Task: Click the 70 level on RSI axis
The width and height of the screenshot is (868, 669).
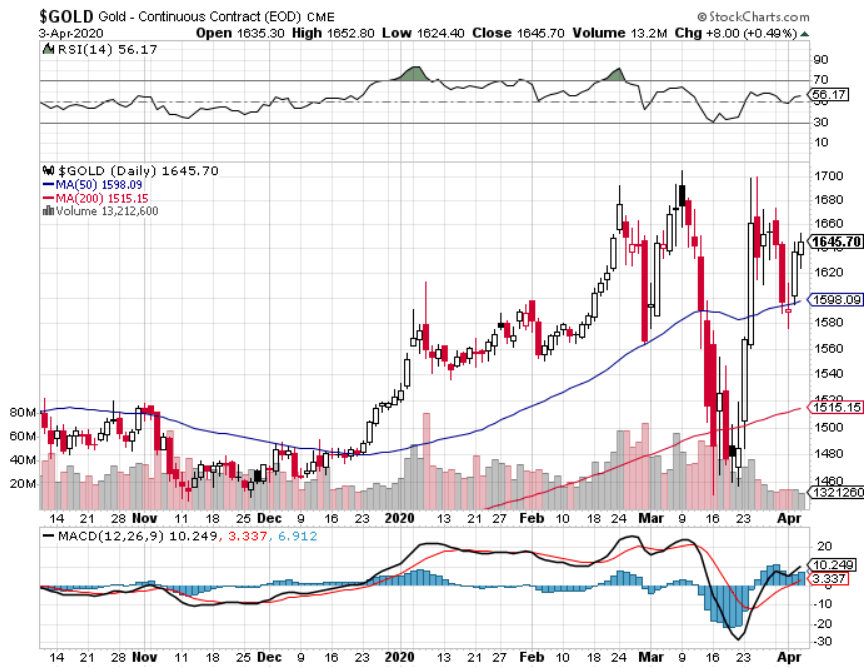Action: coord(821,80)
